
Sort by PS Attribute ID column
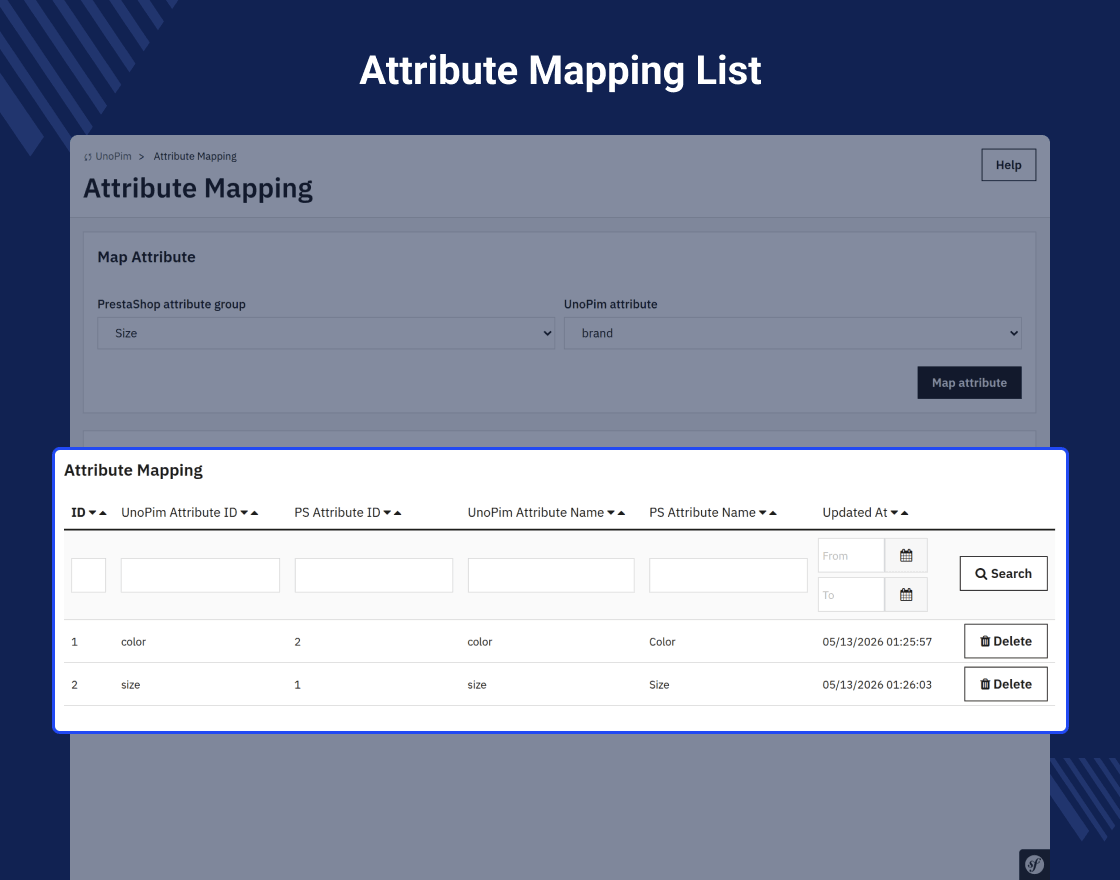click(x=348, y=513)
